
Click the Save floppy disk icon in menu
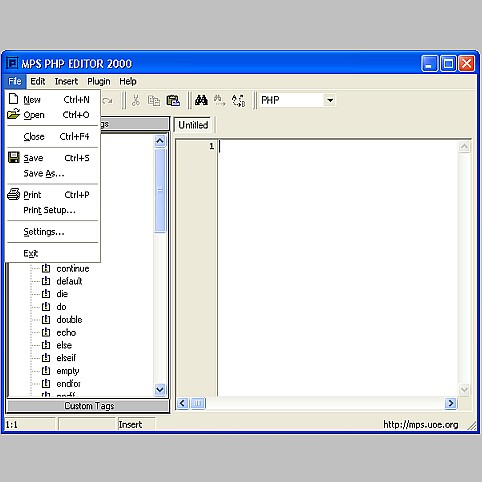(x=14, y=157)
